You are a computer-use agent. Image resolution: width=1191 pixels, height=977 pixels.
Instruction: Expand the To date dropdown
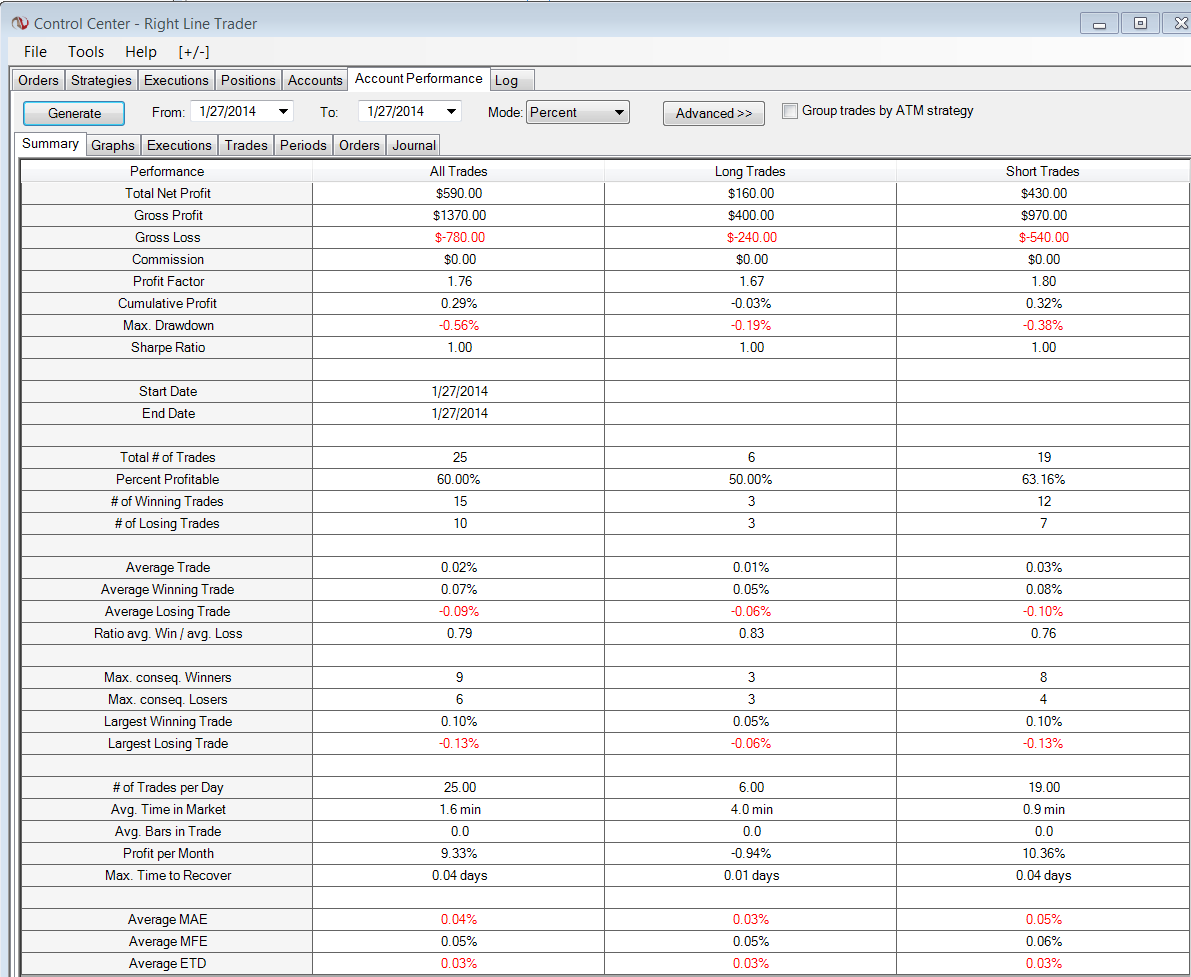451,112
